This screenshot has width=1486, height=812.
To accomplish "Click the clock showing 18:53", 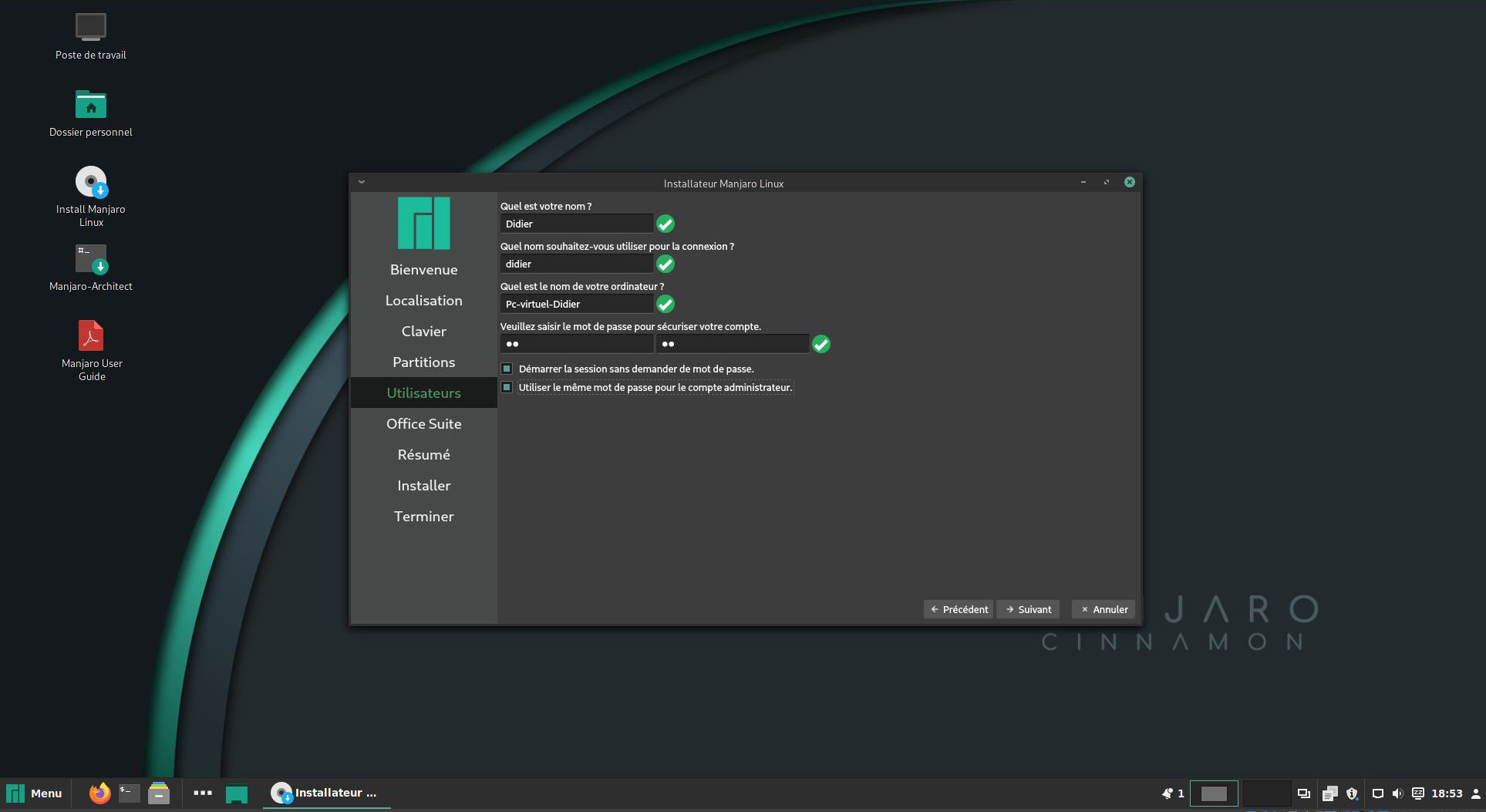I will (1447, 793).
